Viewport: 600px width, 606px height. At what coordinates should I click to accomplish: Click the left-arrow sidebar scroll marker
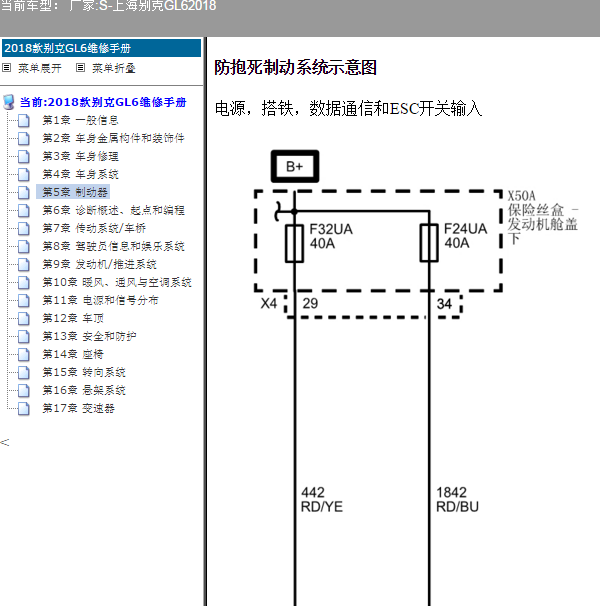(x=5, y=443)
